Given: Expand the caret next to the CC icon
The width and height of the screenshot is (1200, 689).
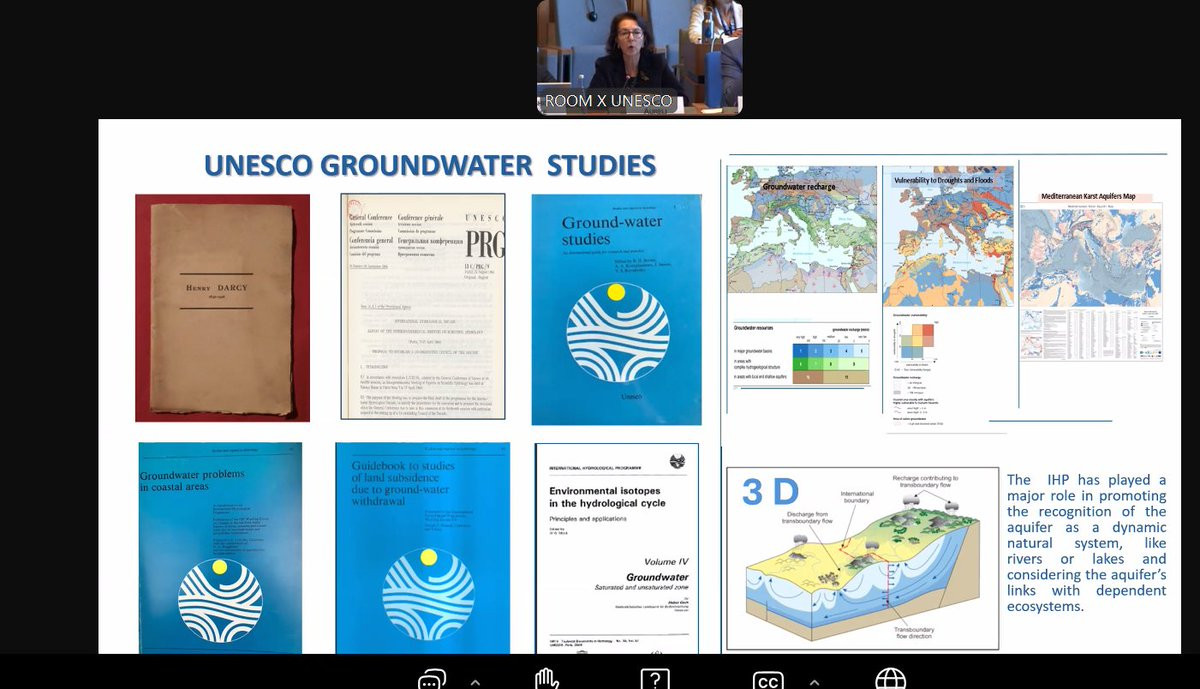Looking at the screenshot, I should (814, 682).
